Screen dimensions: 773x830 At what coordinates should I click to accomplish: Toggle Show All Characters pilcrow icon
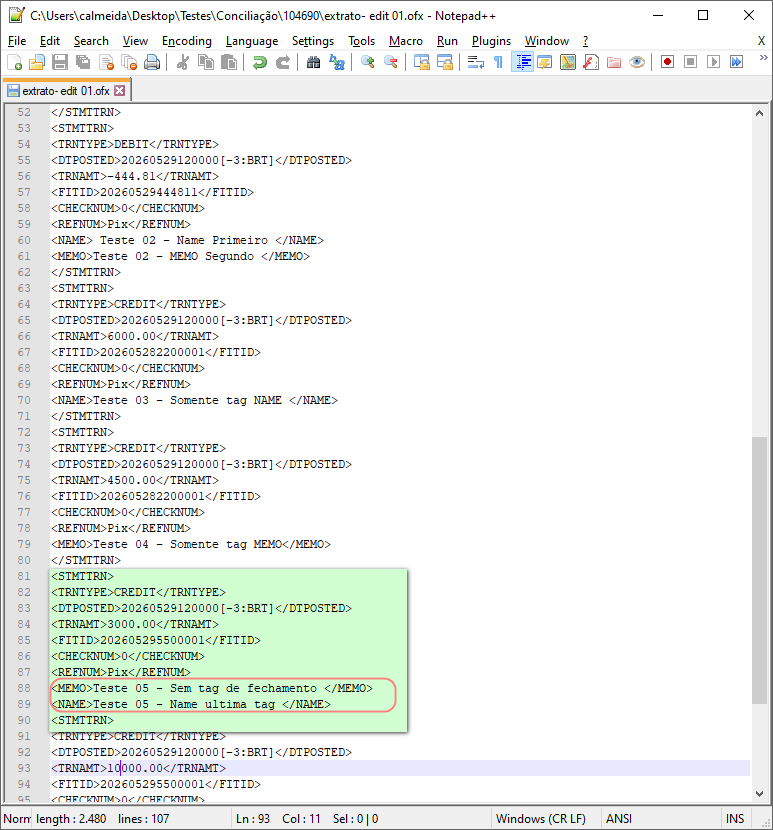(x=498, y=62)
